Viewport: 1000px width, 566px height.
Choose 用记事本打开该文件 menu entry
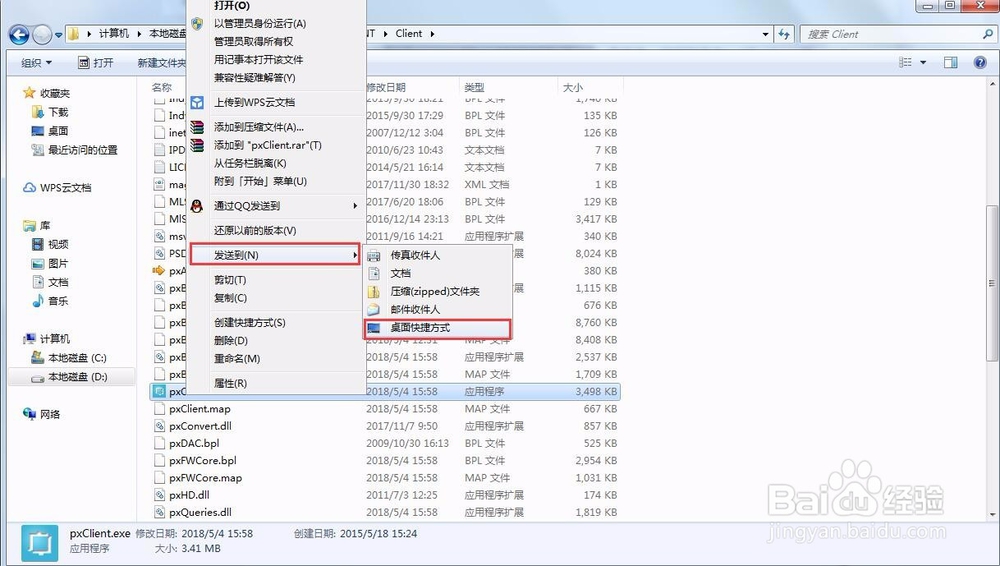(277, 59)
